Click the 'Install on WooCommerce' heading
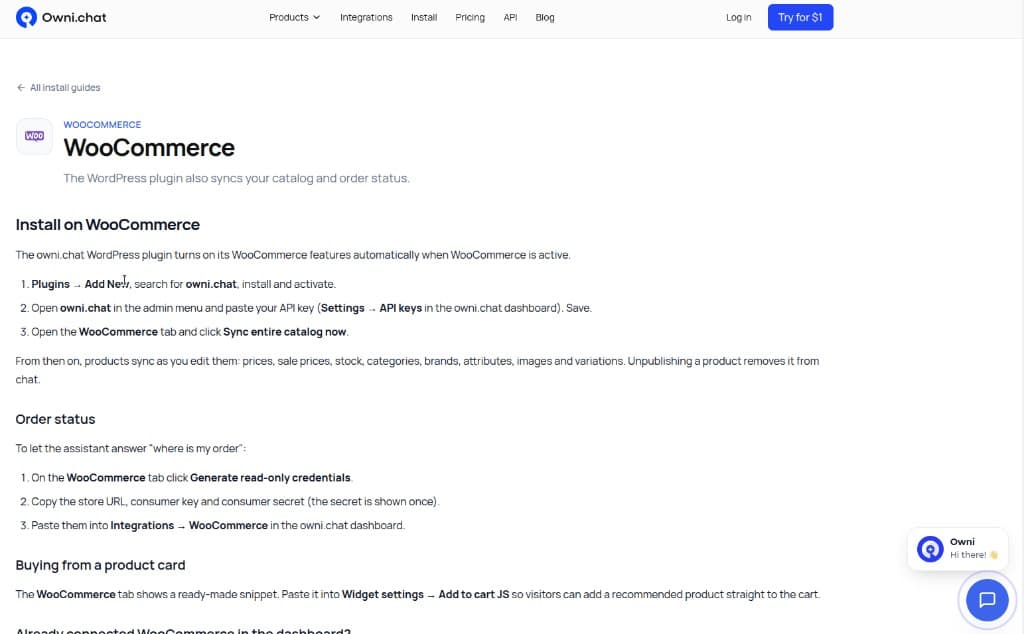This screenshot has height=634, width=1024. (108, 225)
